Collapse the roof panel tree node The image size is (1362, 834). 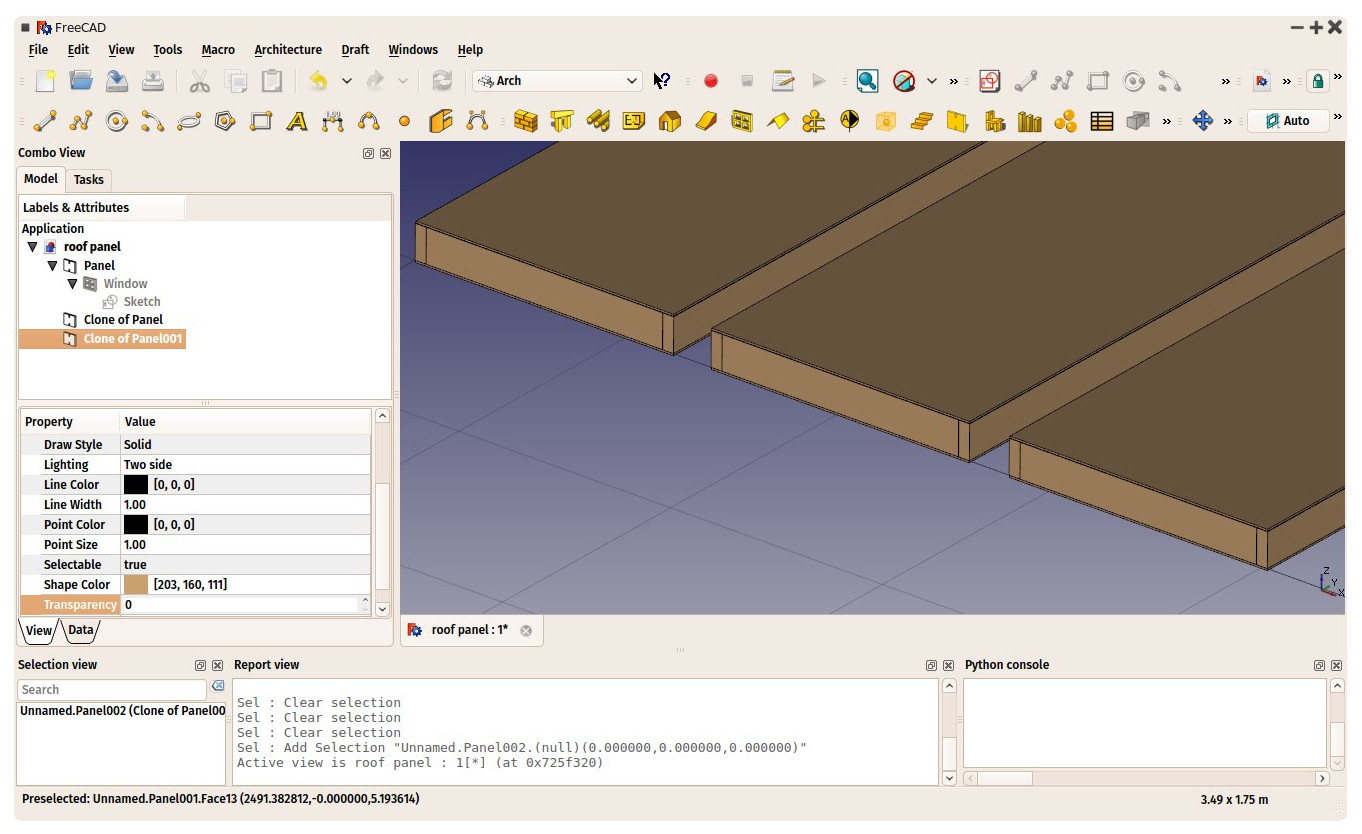32,247
